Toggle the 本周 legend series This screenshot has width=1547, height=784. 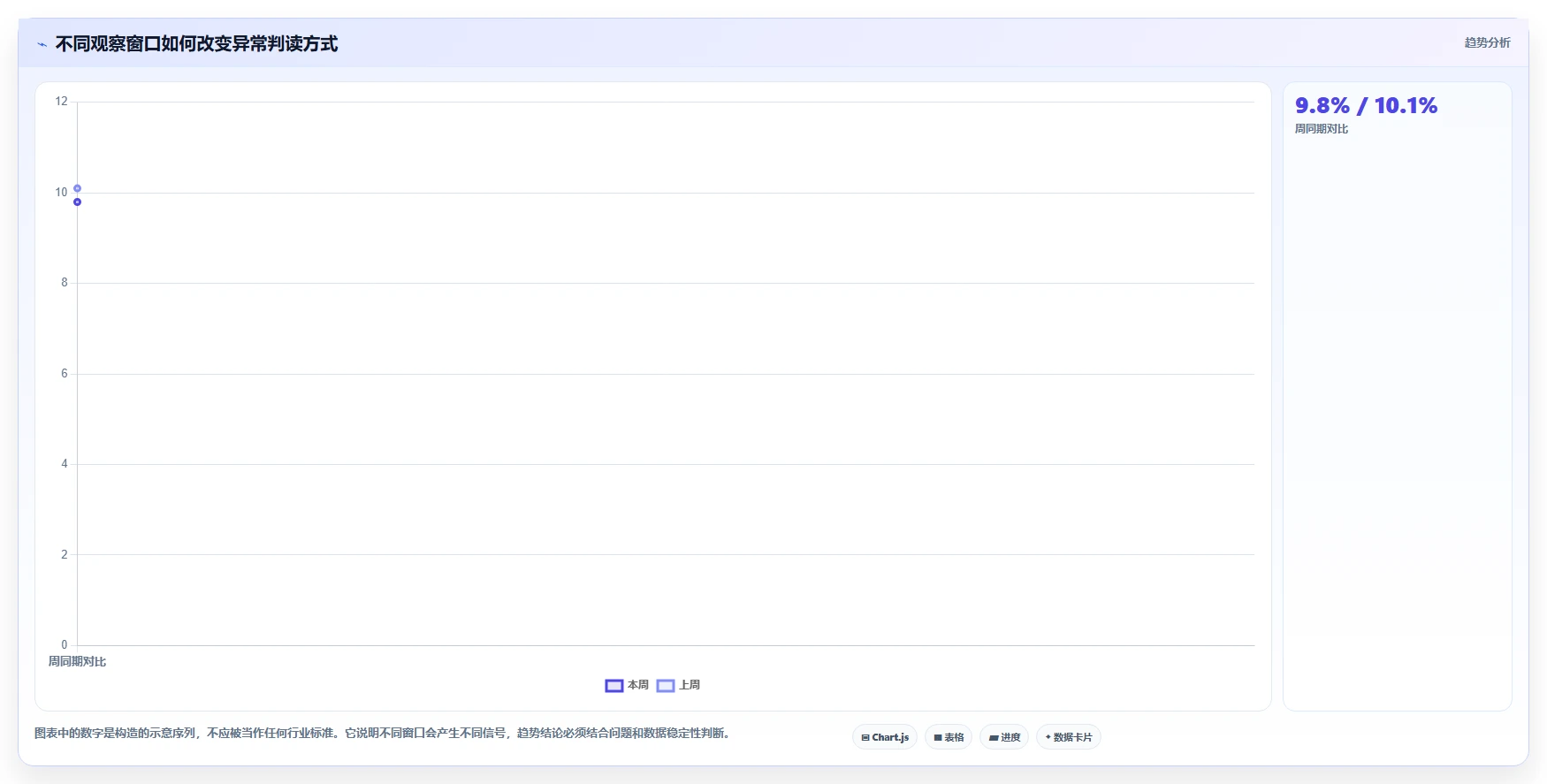click(x=627, y=685)
